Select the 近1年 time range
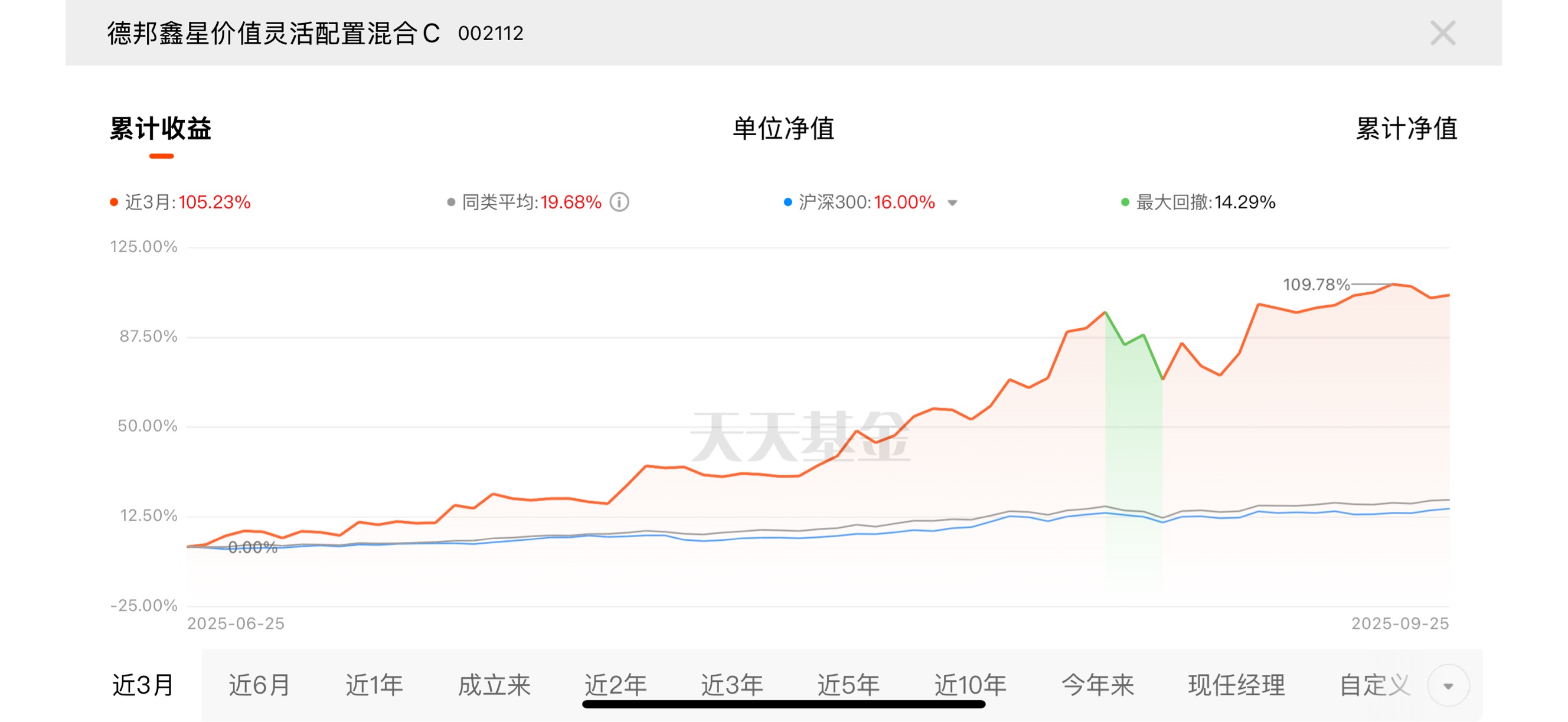 374,685
